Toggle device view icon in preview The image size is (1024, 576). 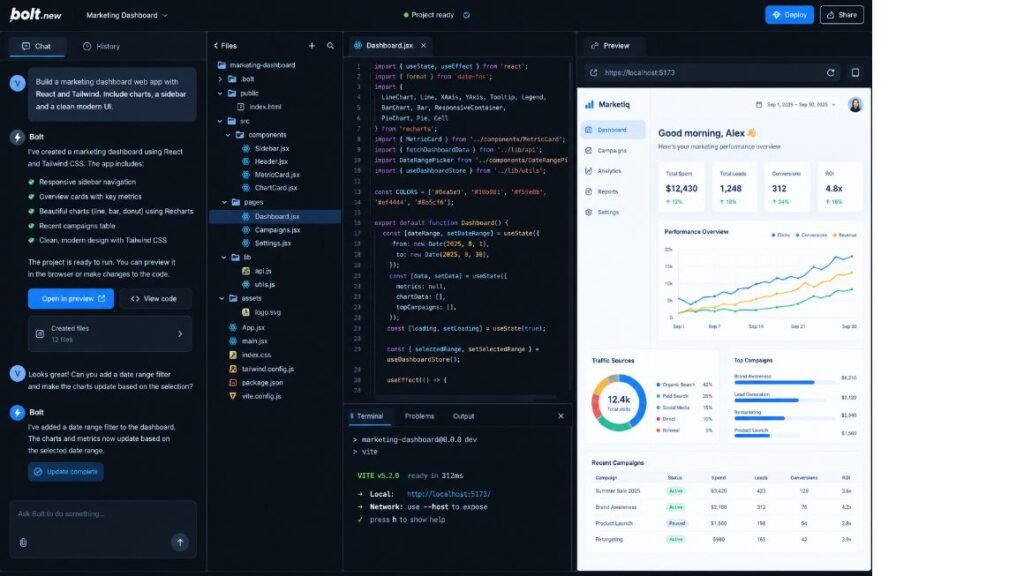pos(855,72)
